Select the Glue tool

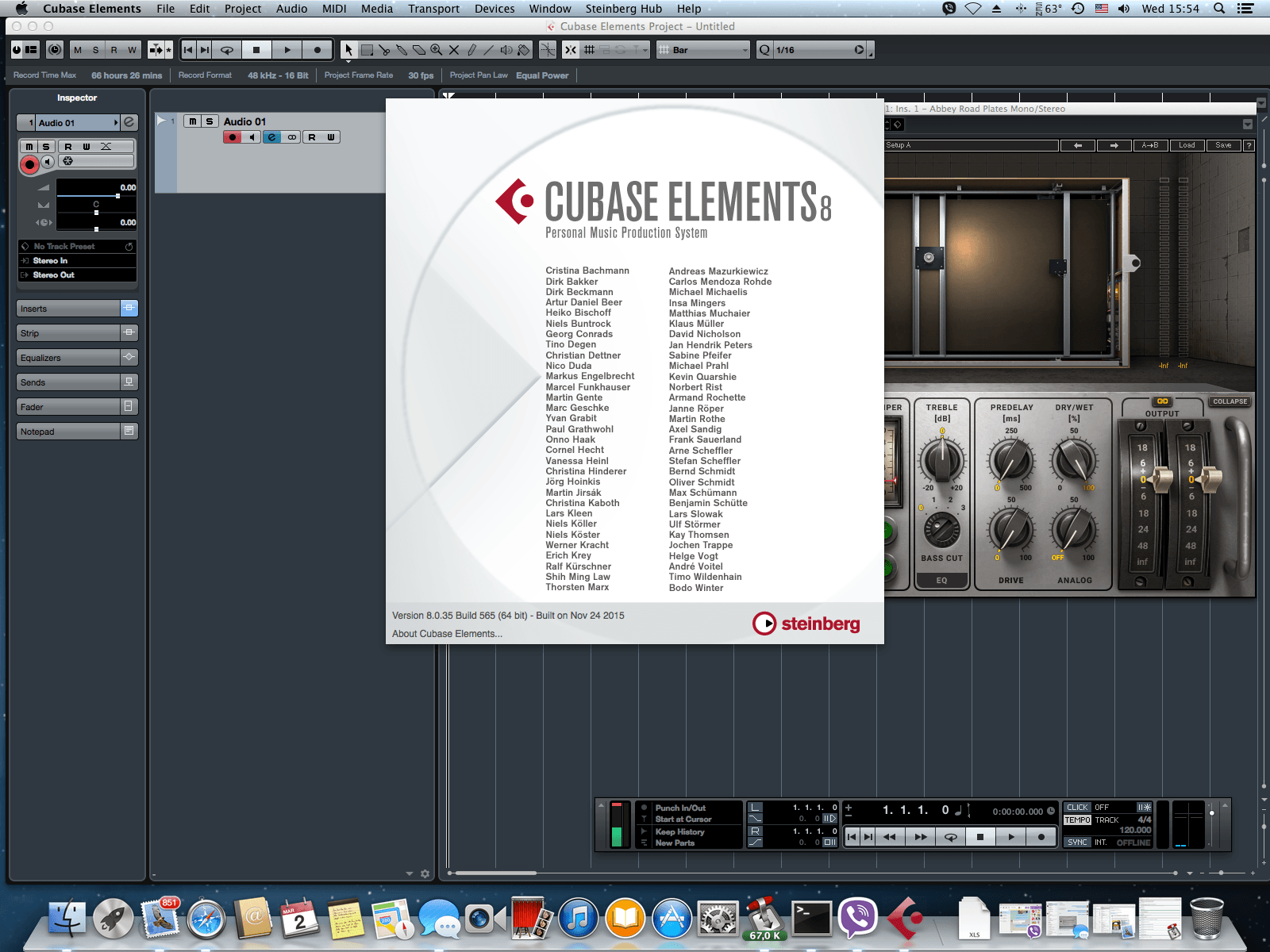click(402, 50)
